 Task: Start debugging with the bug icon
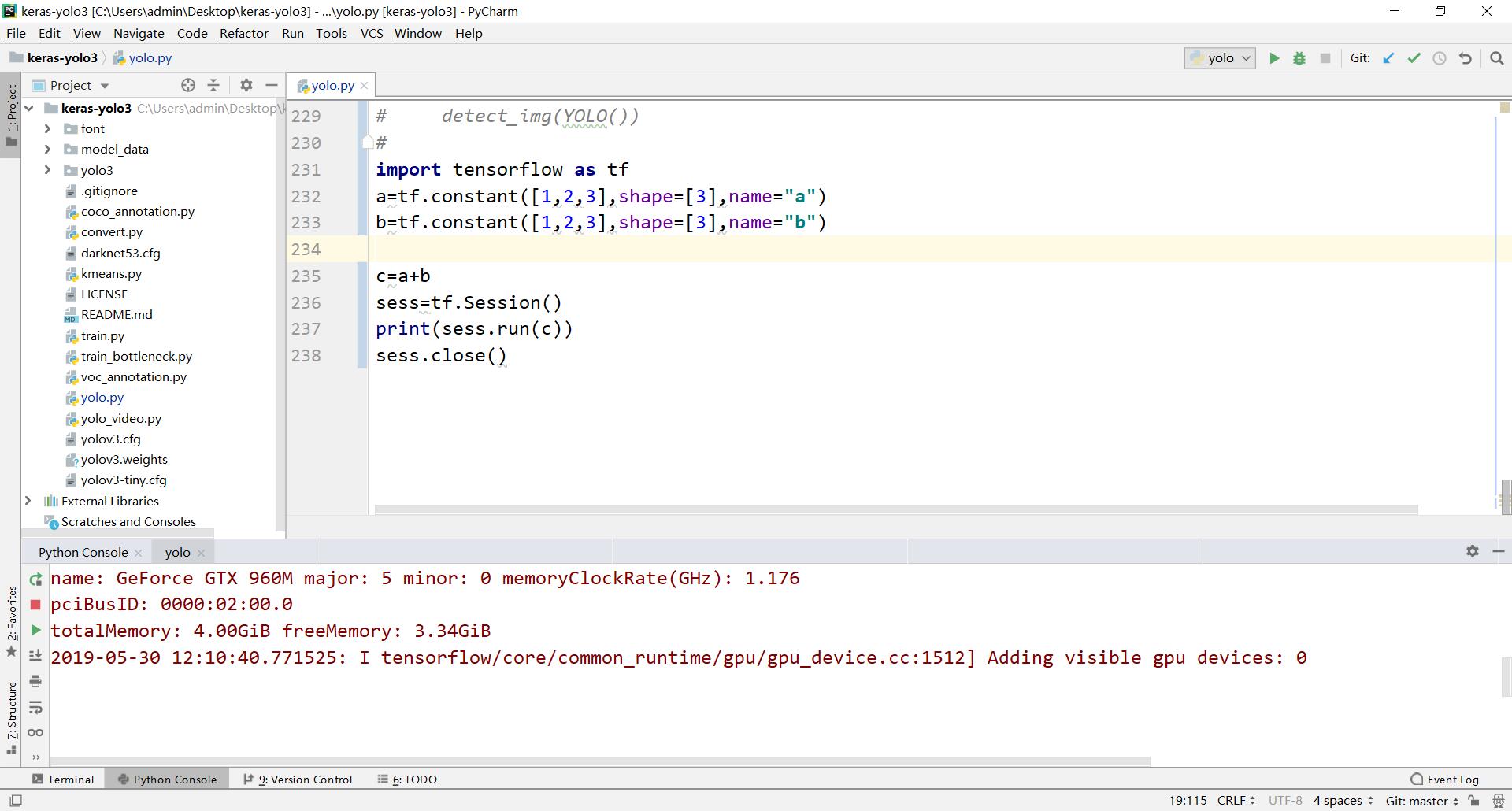point(1299,57)
